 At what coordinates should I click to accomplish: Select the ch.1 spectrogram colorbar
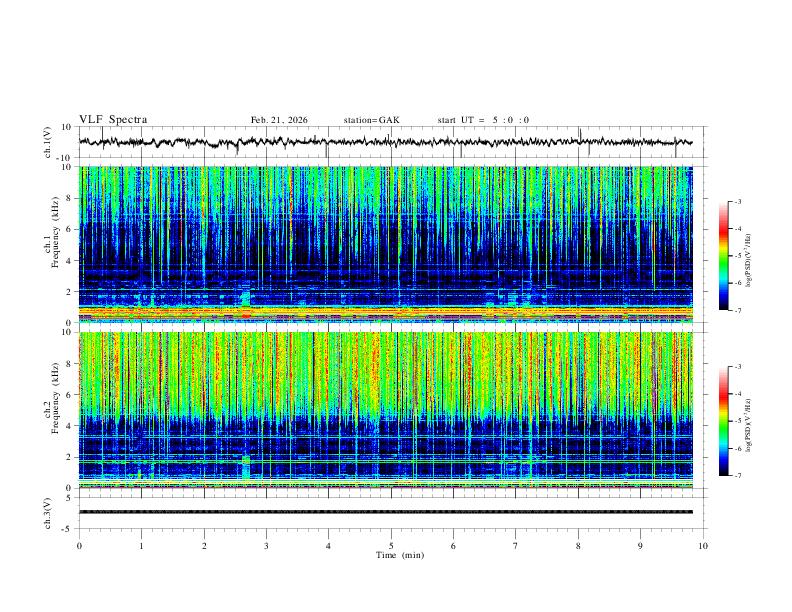[723, 256]
